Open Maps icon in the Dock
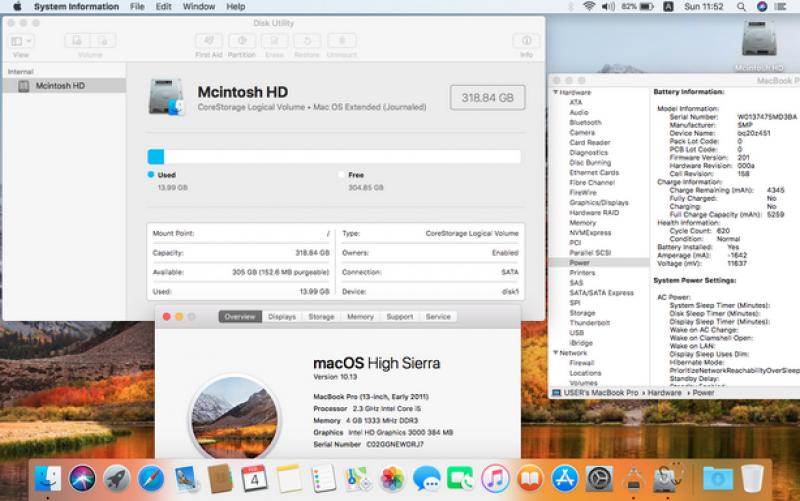800x501 pixels. (x=358, y=479)
